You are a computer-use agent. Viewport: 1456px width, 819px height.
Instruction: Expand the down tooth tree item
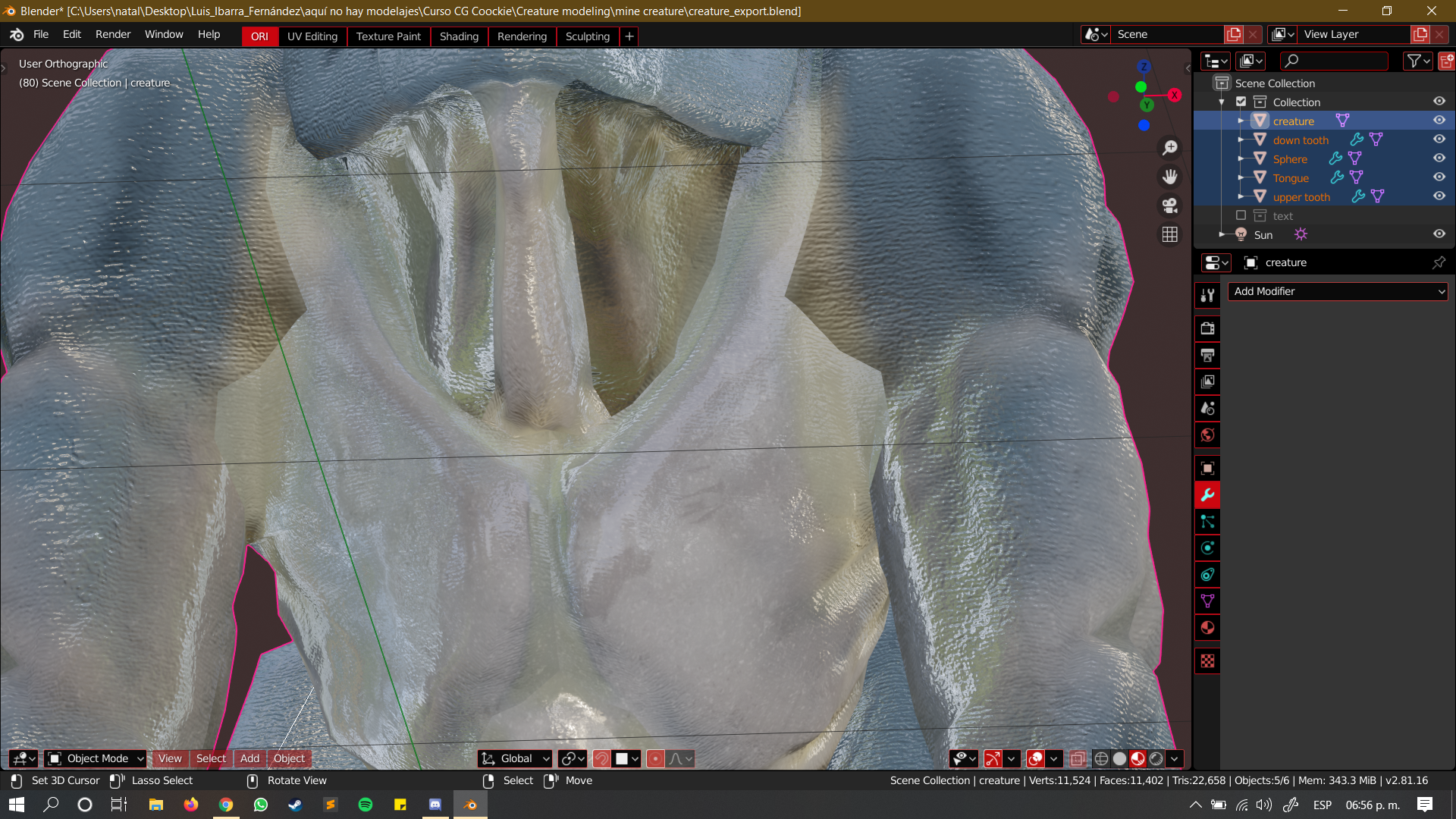pyautogui.click(x=1241, y=140)
